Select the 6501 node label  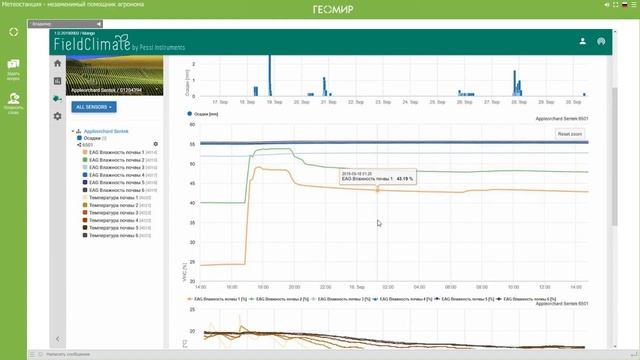pyautogui.click(x=87, y=145)
